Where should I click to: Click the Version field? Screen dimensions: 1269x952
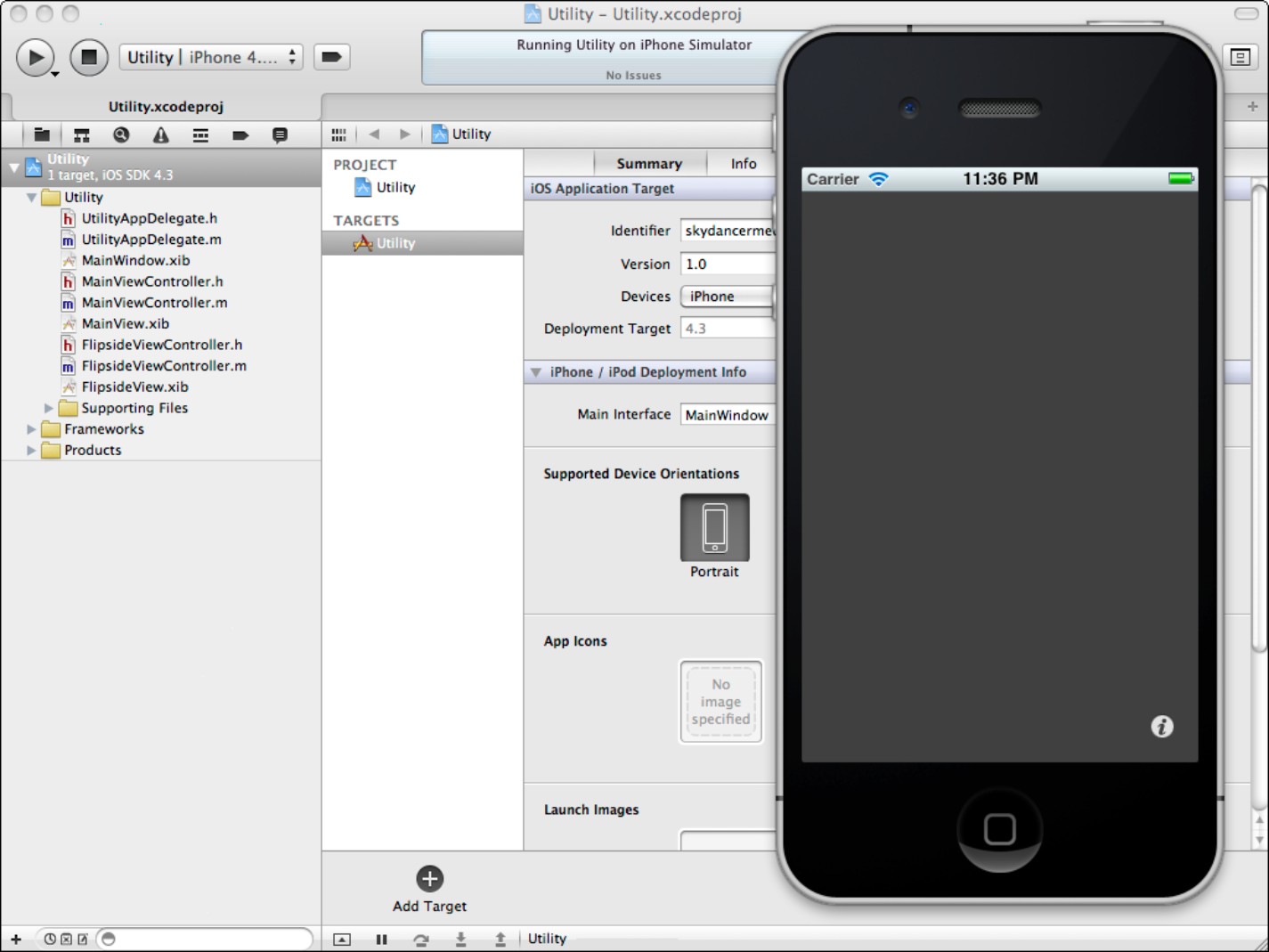click(x=728, y=264)
